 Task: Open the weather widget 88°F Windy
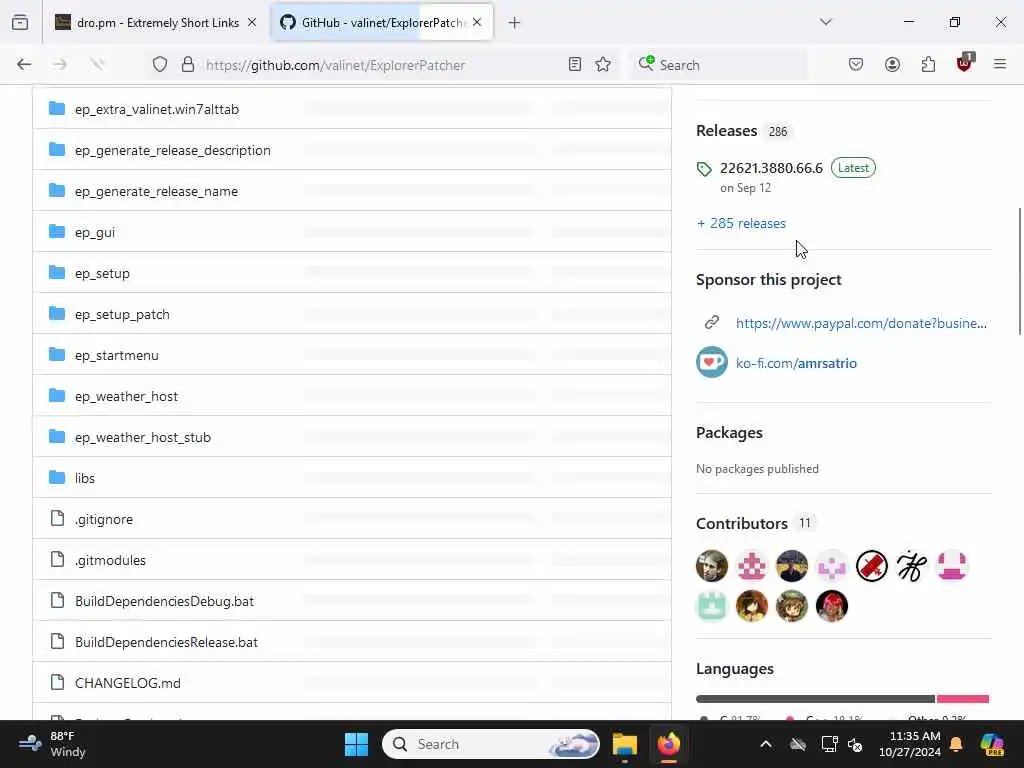52,744
